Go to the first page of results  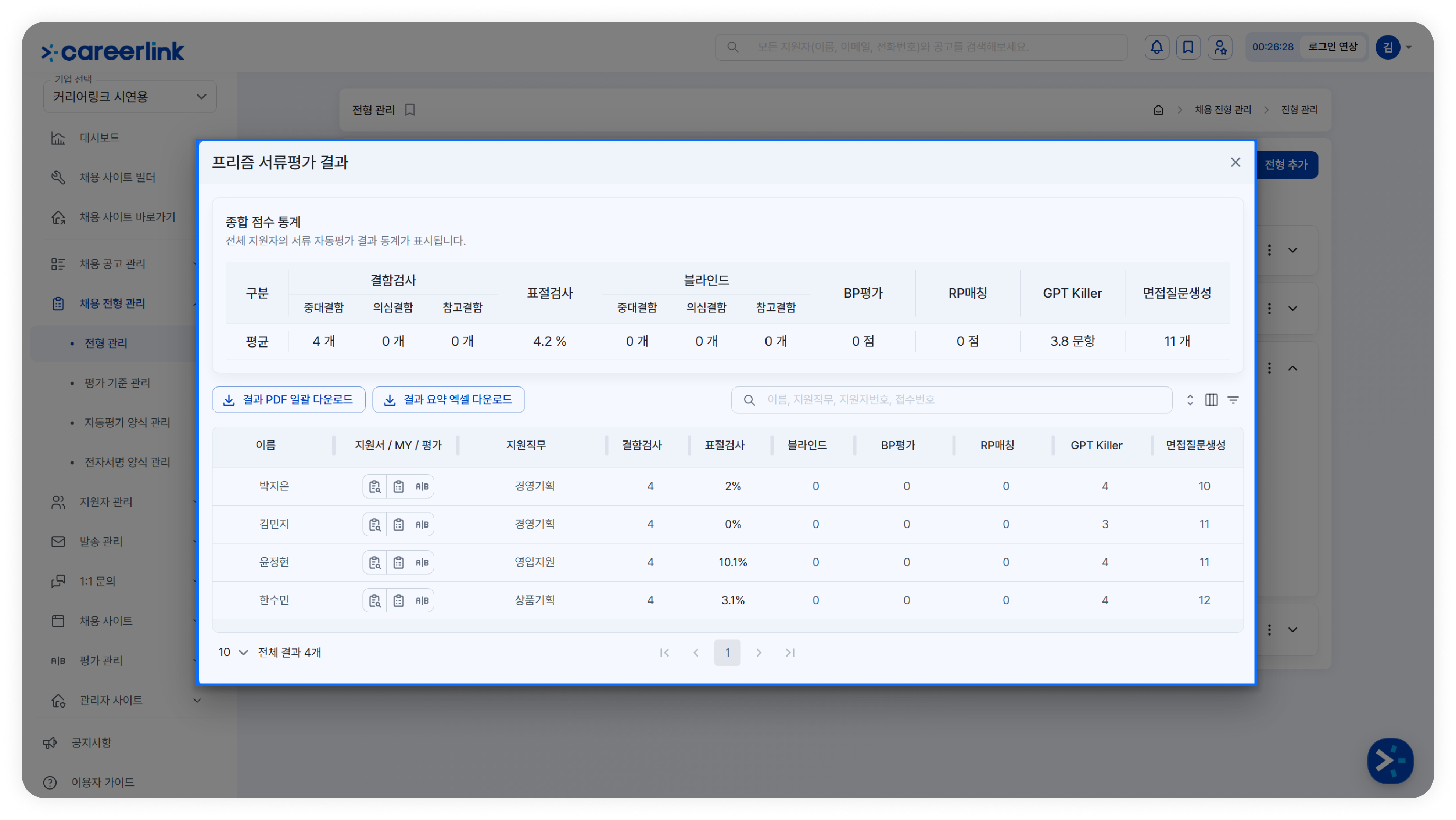[x=665, y=653]
